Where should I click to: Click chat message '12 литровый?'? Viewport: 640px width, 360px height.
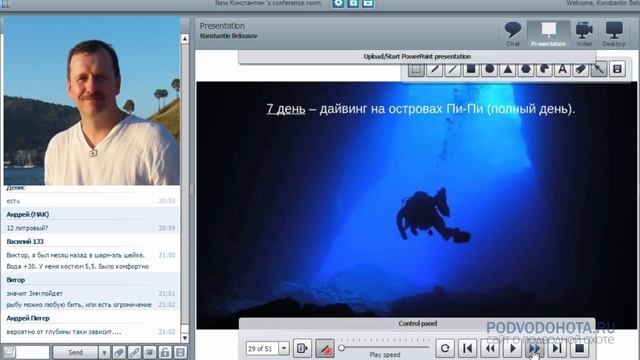[x=27, y=228]
